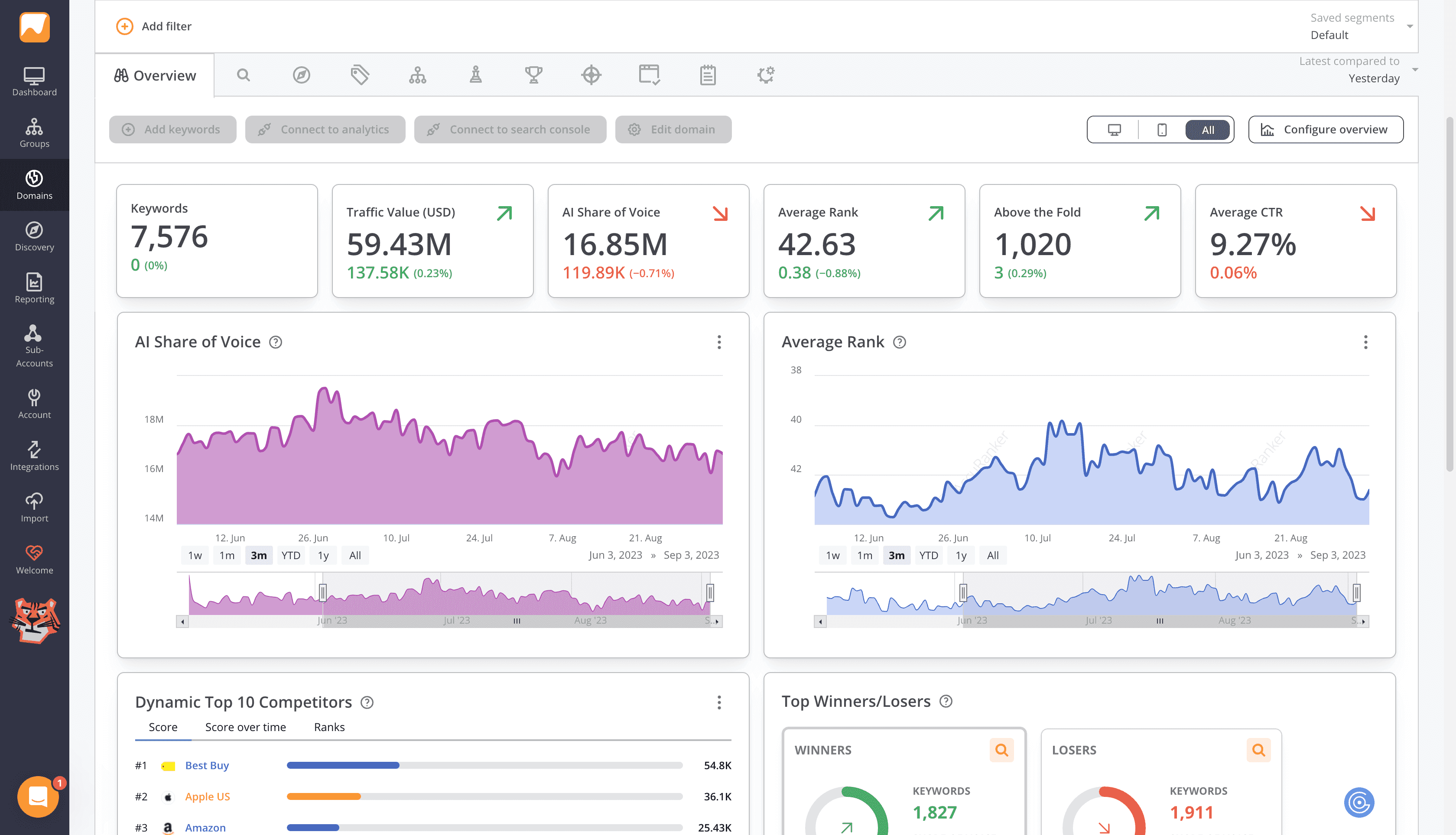This screenshot has height=835, width=1456.
Task: Open the magnifier keywords tab icon
Action: [x=243, y=75]
